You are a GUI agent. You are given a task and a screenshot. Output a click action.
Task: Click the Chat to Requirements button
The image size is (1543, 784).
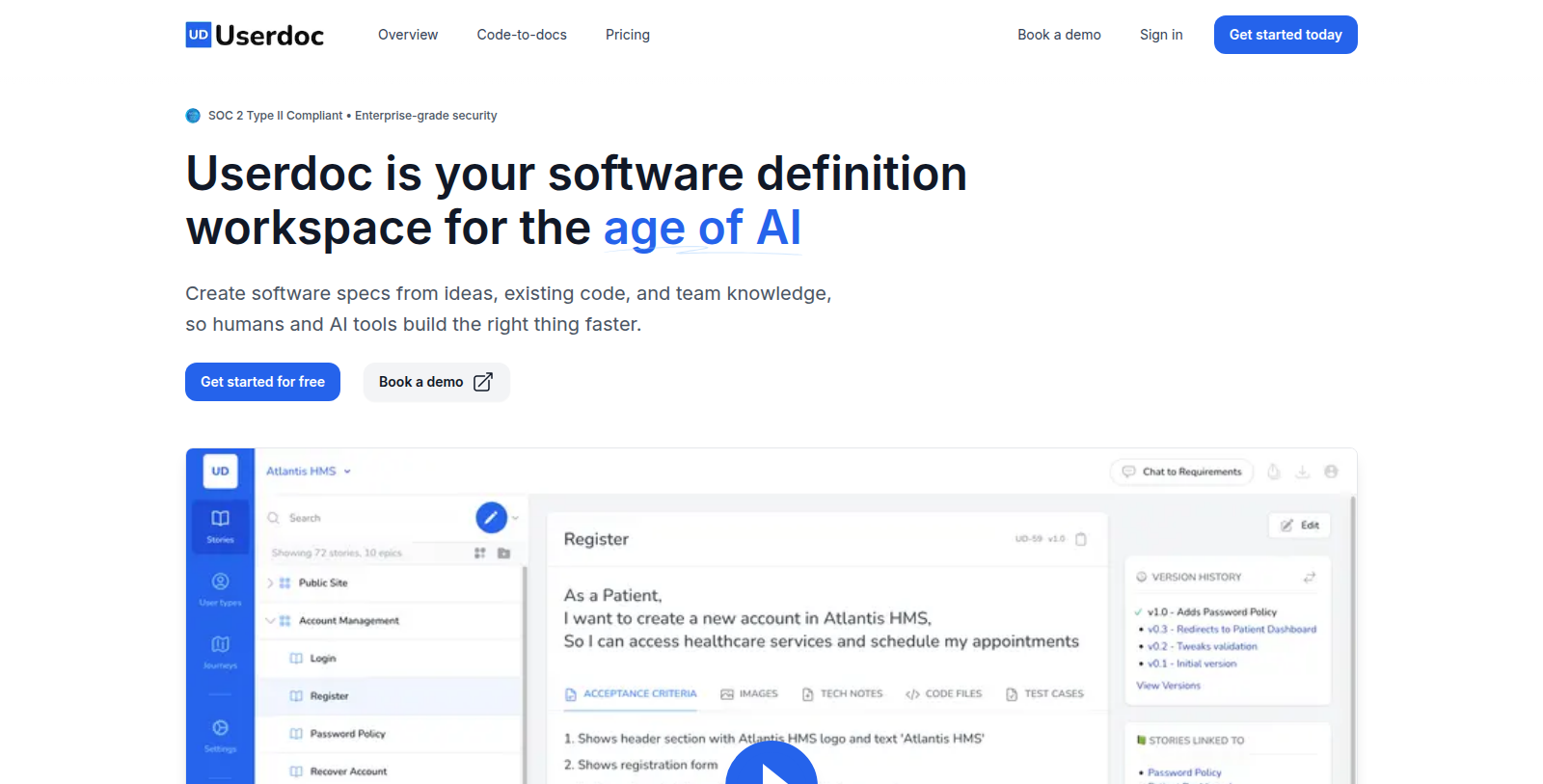pos(1182,472)
